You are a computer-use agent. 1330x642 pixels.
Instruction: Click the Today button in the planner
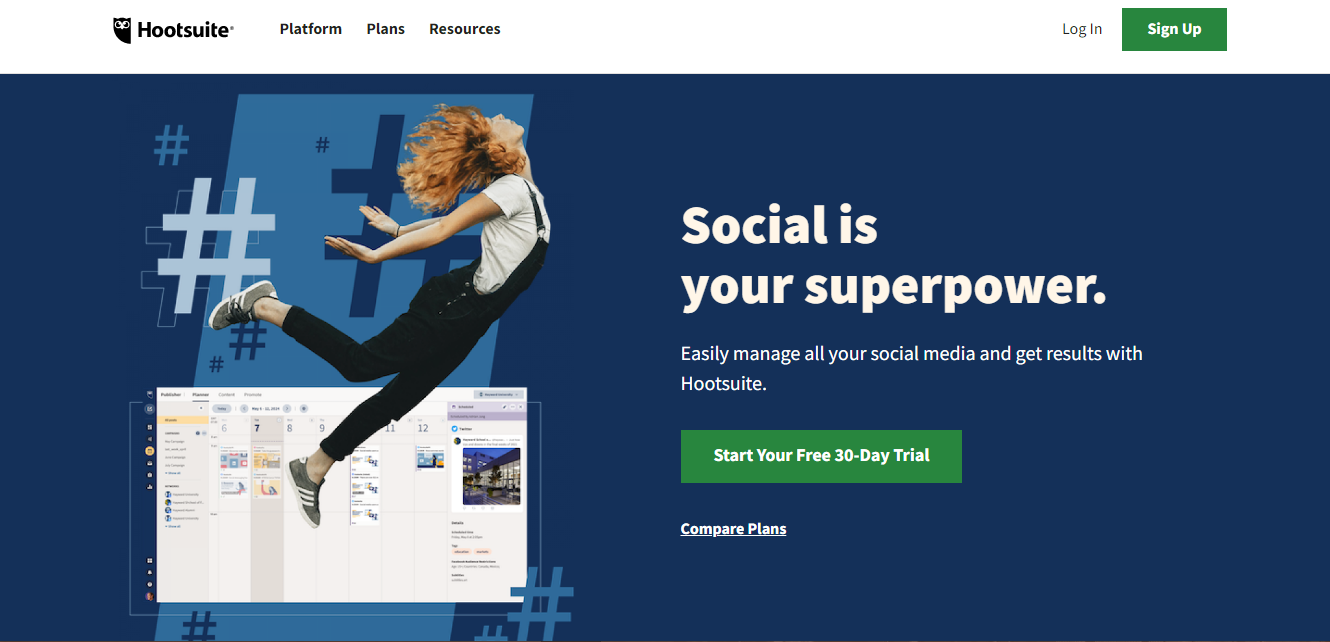pyautogui.click(x=222, y=409)
